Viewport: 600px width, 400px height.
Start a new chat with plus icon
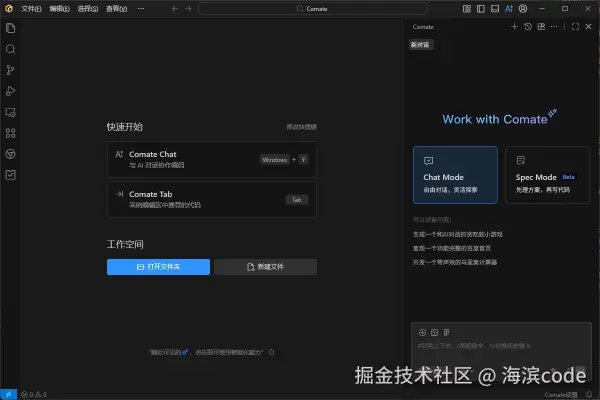(514, 26)
